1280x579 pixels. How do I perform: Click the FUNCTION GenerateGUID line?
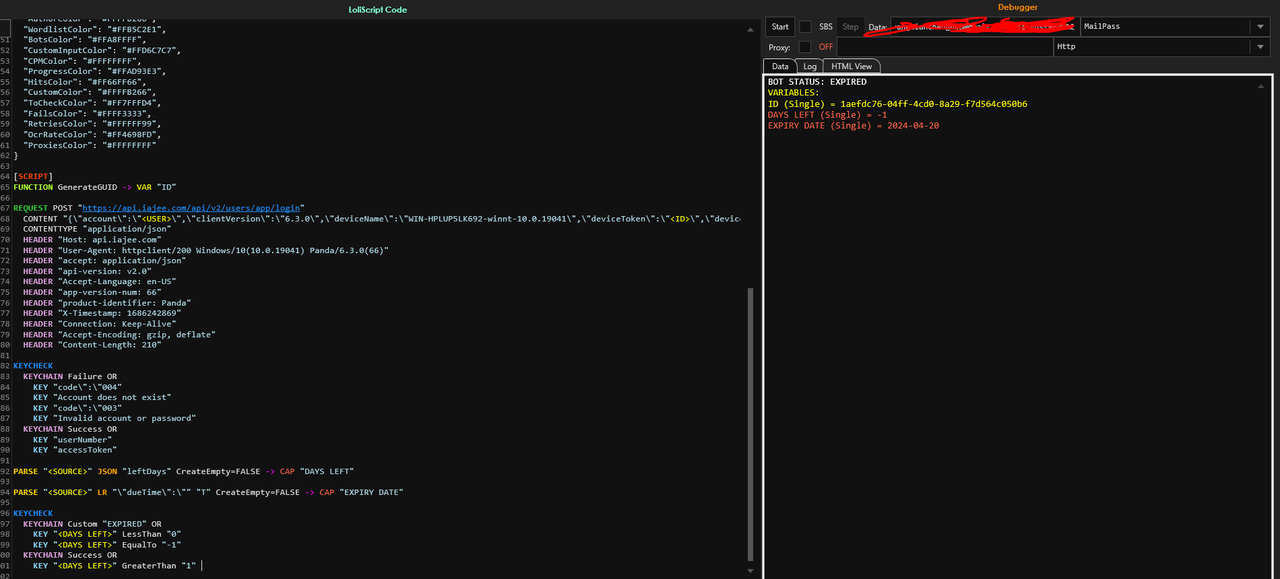click(x=94, y=187)
